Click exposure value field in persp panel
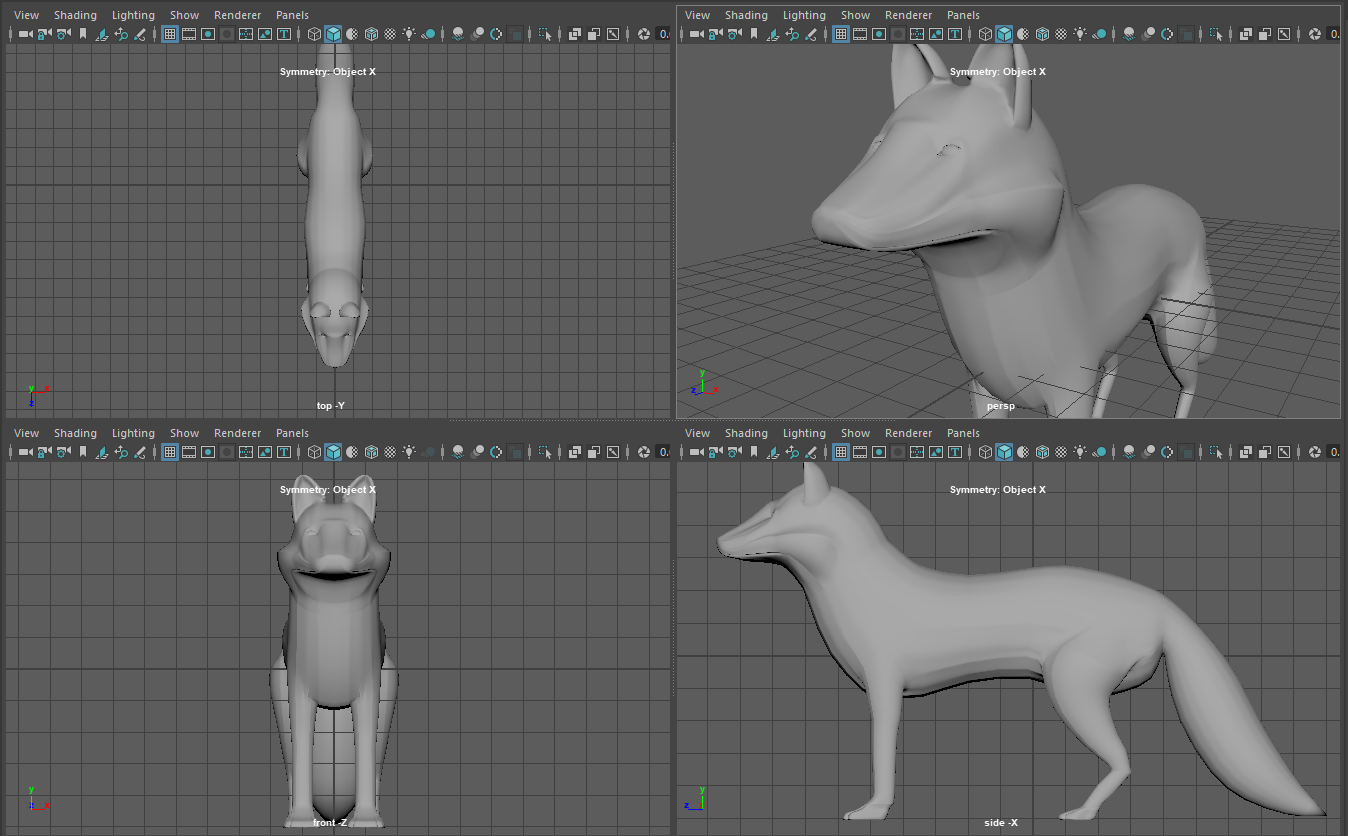This screenshot has width=1348, height=836. coord(1335,34)
